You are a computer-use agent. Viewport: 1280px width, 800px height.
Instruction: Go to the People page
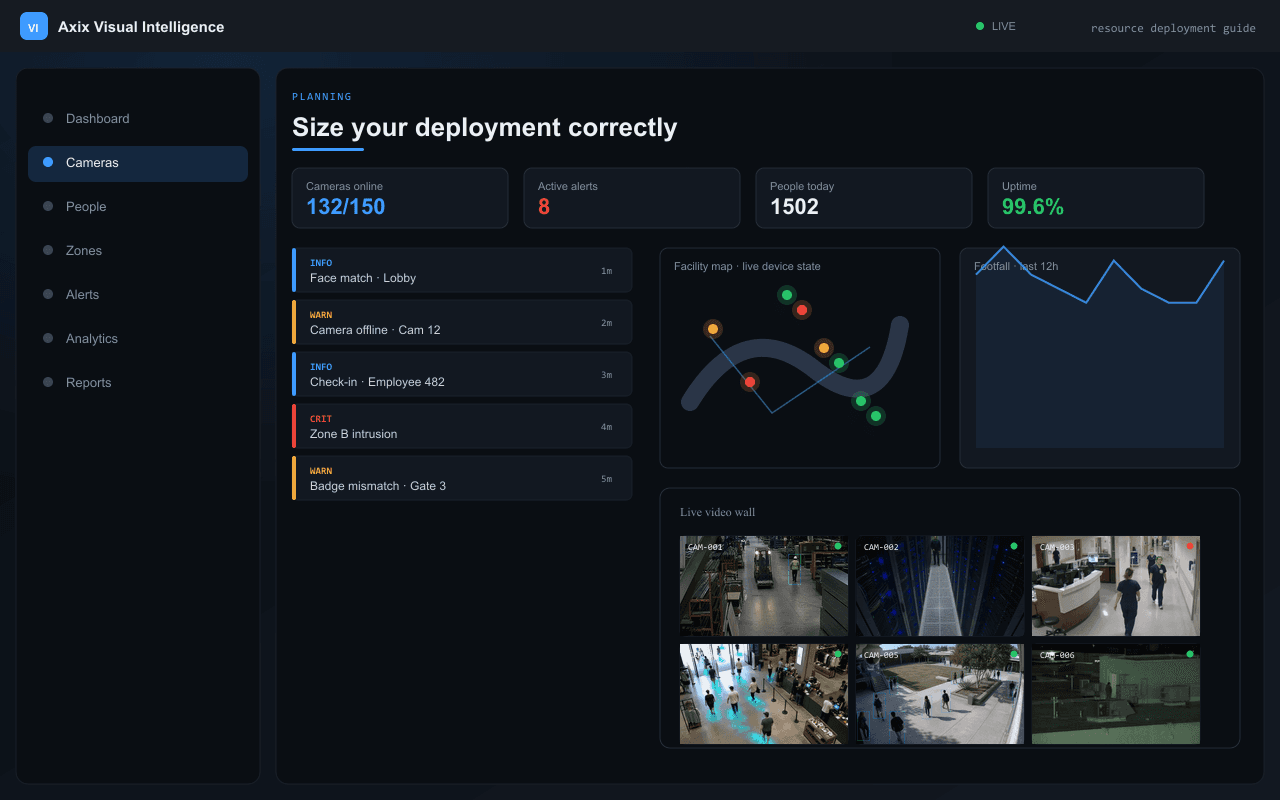tap(138, 206)
